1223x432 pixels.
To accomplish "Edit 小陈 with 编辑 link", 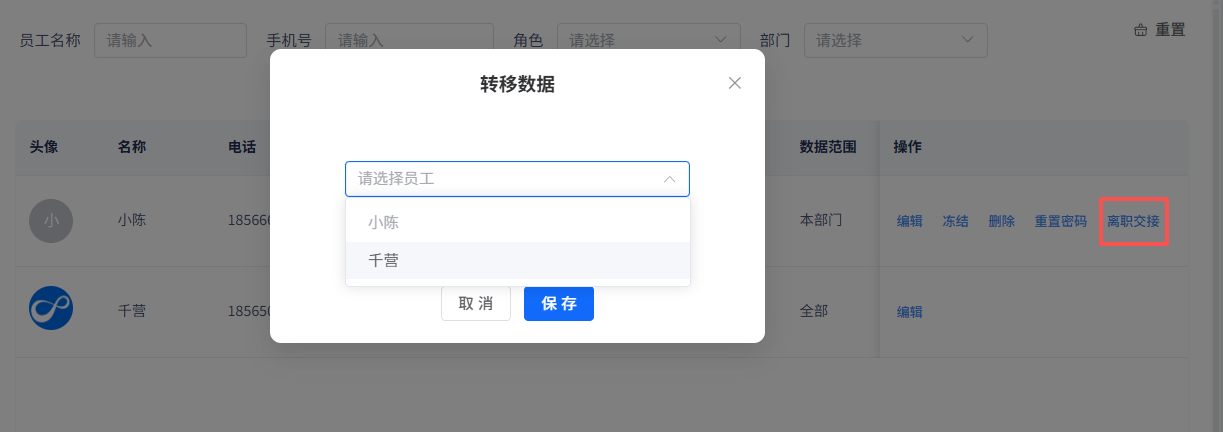I will click(909, 222).
